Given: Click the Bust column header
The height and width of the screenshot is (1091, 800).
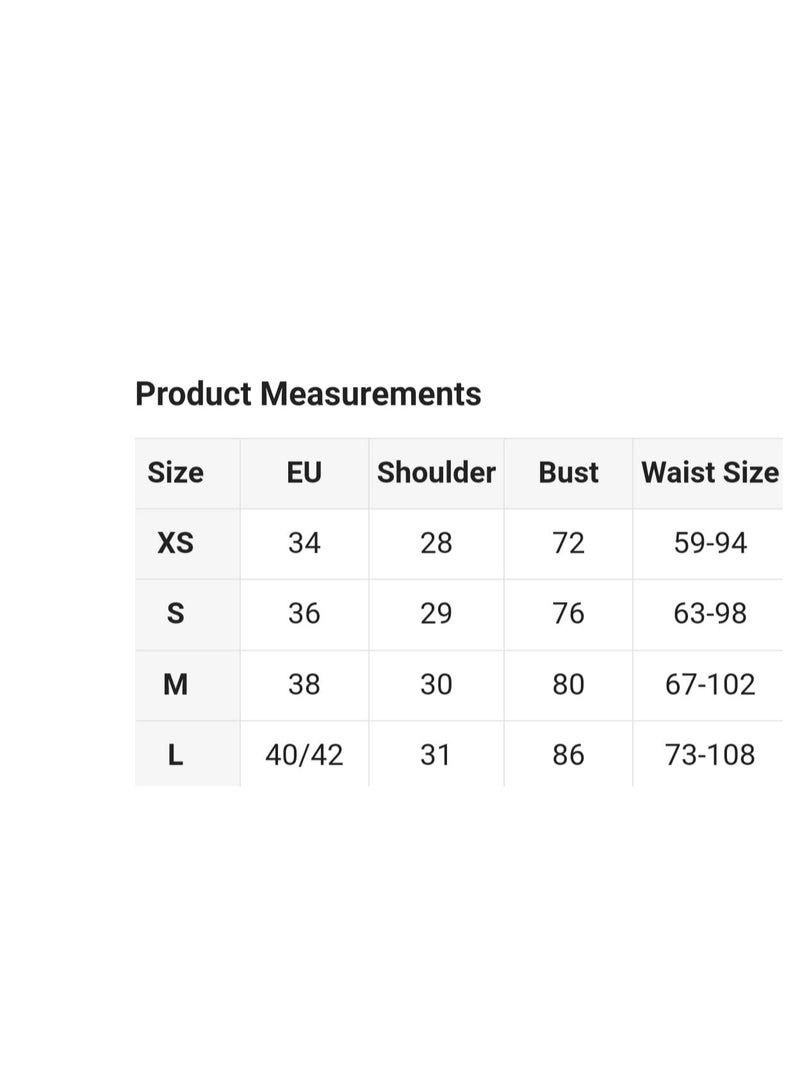Looking at the screenshot, I should click(568, 473).
